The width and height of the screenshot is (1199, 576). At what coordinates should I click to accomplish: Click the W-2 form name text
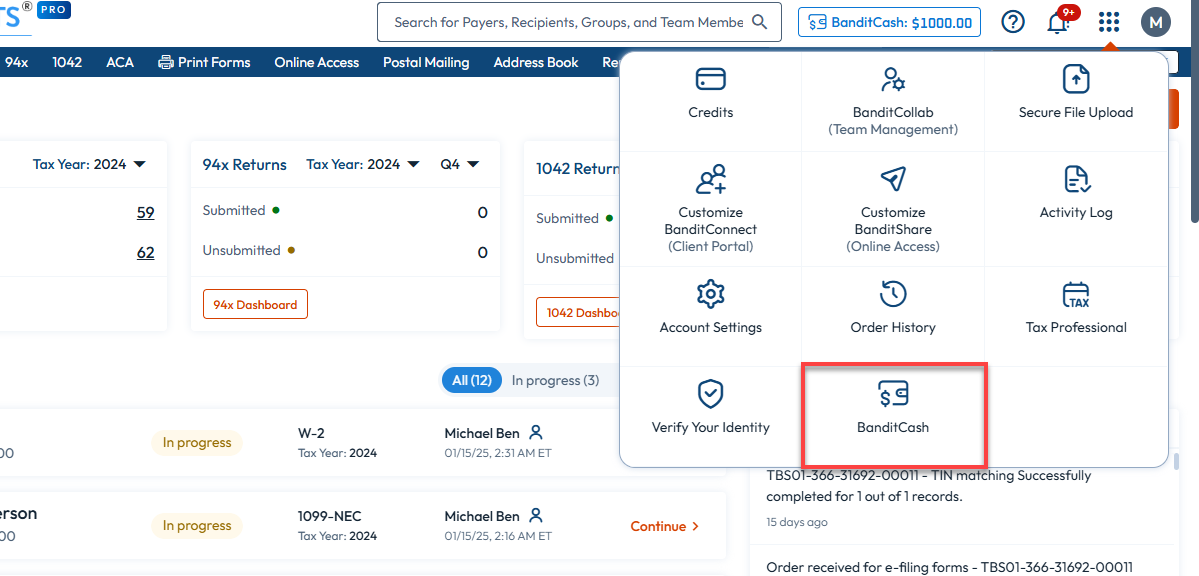[x=311, y=434]
